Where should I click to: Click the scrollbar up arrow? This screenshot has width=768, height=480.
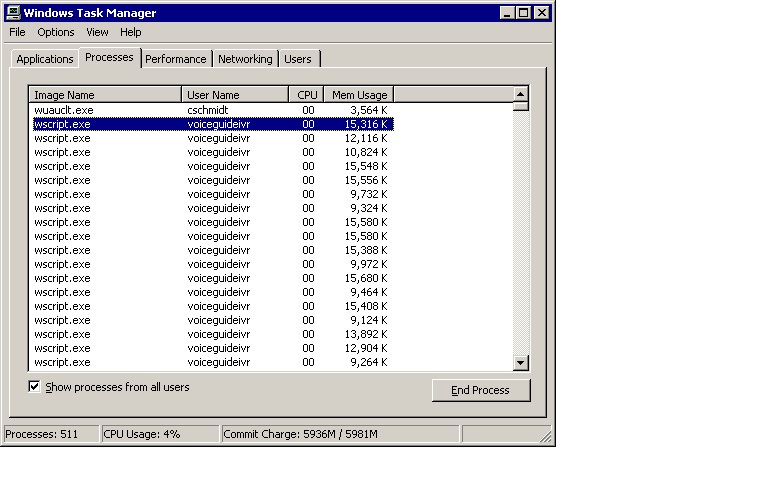(521, 94)
